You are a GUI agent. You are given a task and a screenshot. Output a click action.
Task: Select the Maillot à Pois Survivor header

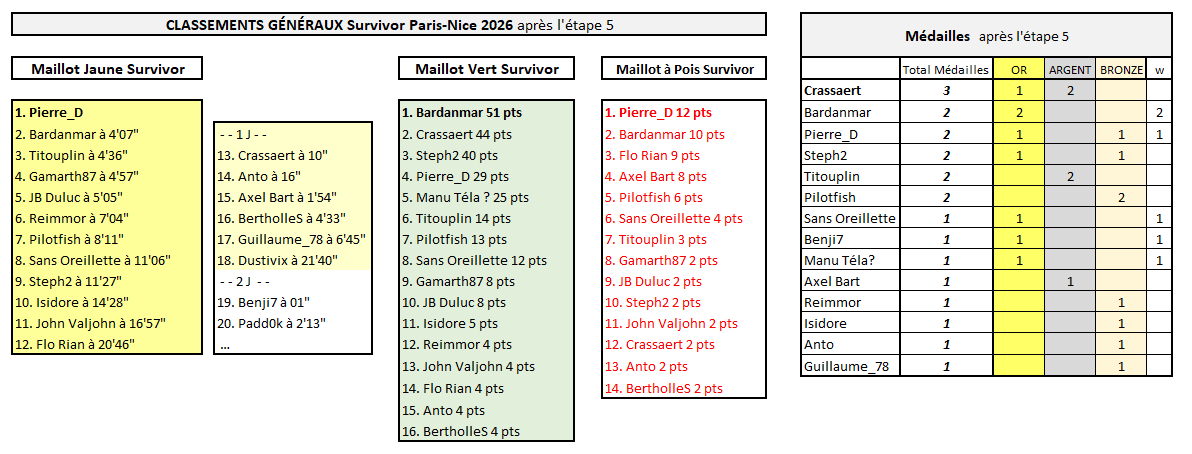[684, 69]
